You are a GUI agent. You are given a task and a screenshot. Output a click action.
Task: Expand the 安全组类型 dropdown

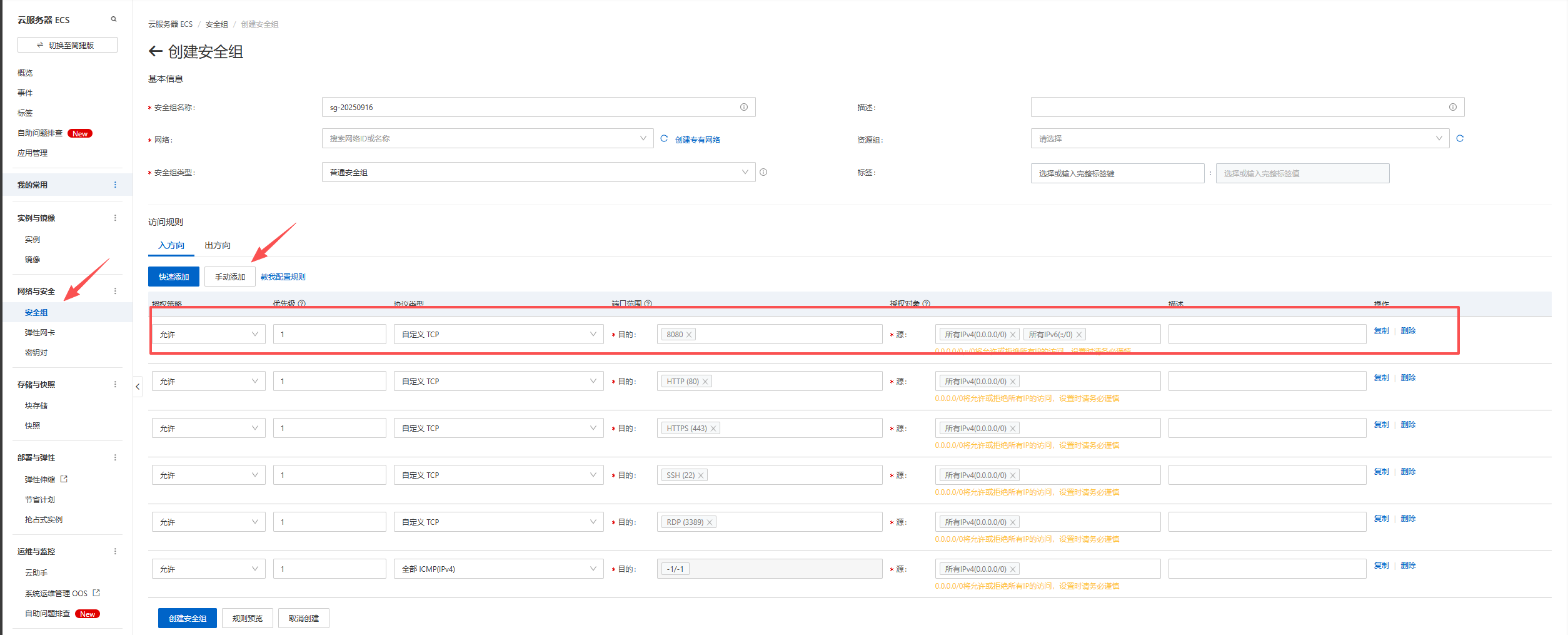click(538, 173)
